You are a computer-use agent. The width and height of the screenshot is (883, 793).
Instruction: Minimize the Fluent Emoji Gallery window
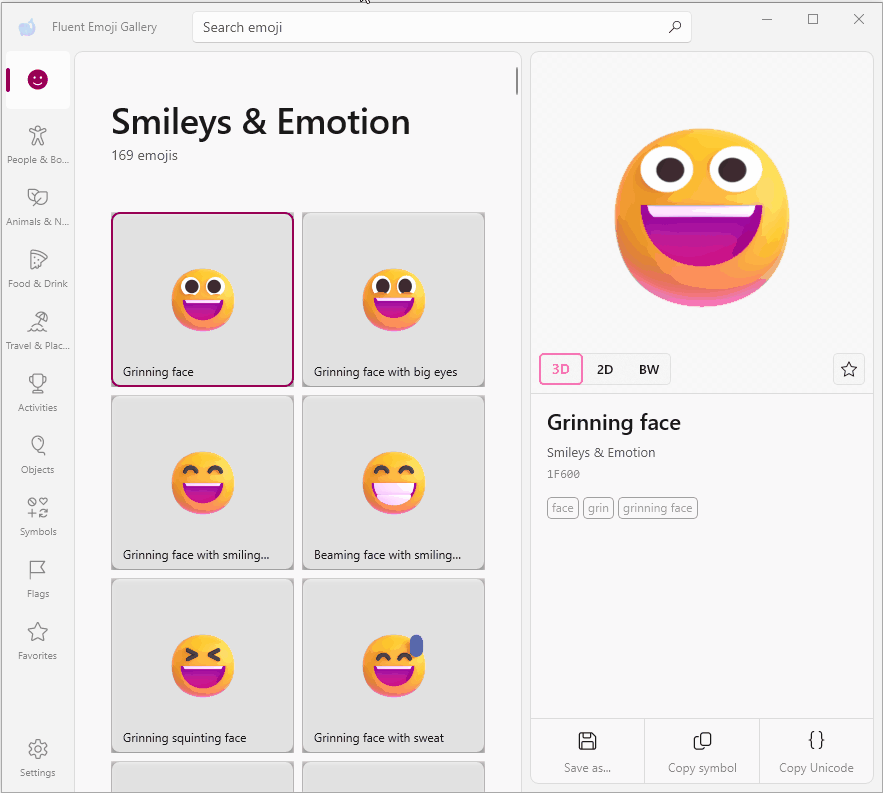point(767,19)
